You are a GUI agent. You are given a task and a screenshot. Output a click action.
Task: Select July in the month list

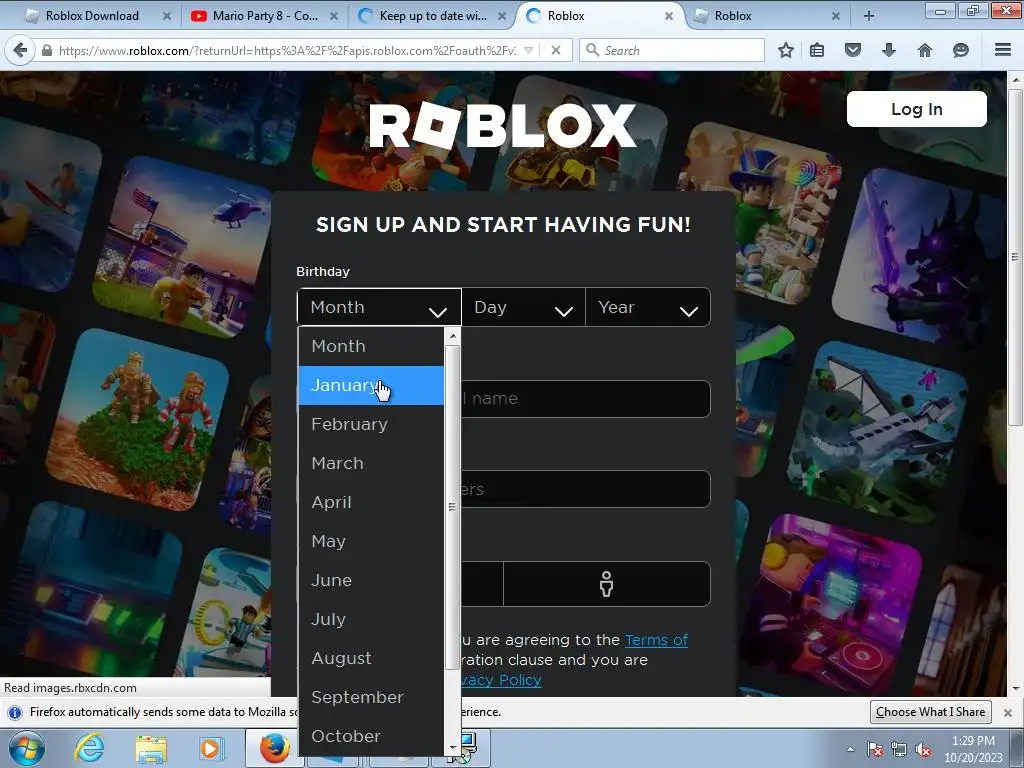pyautogui.click(x=371, y=619)
